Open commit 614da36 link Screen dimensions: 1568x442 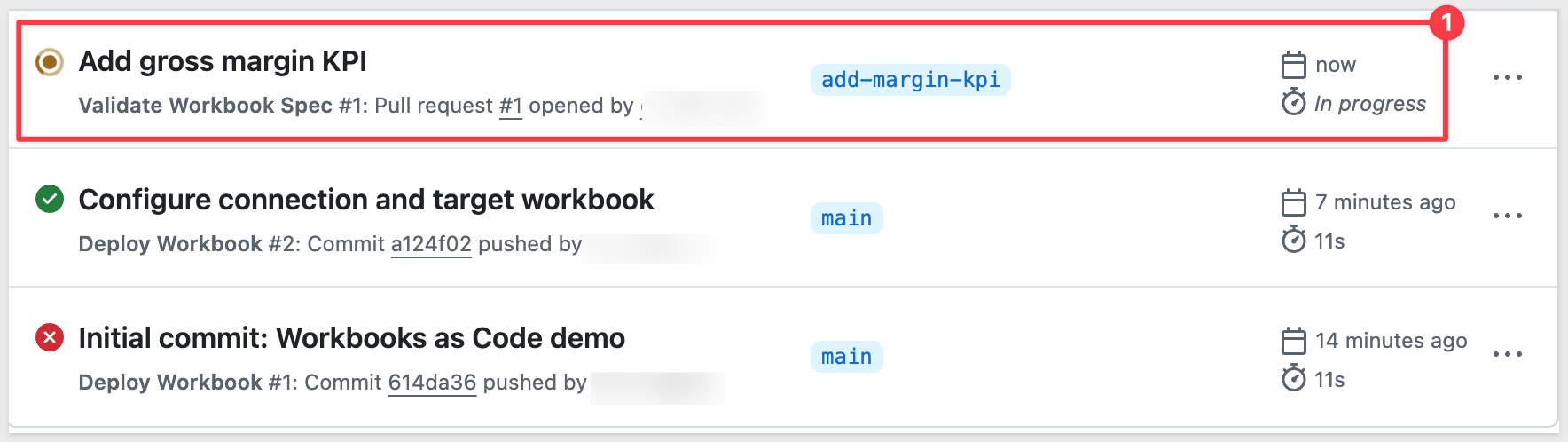click(433, 383)
